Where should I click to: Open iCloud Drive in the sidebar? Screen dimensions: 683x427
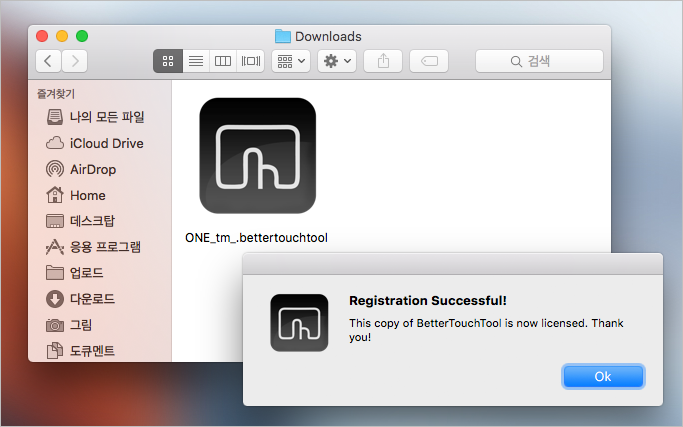coord(100,143)
